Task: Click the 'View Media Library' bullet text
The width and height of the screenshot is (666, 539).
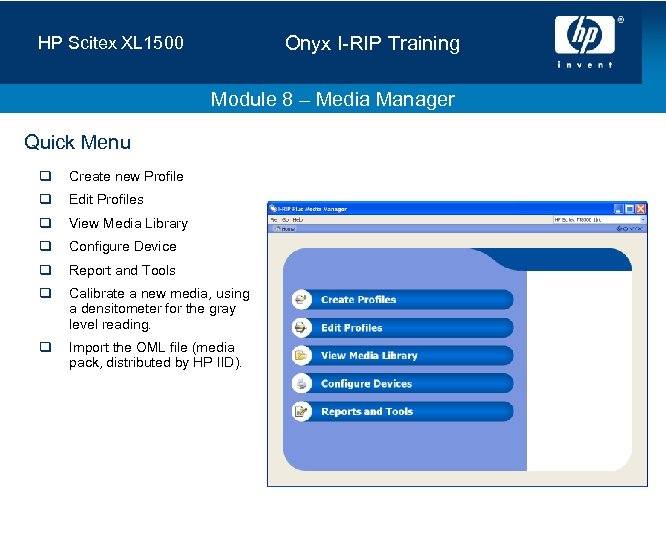Action: 128,223
